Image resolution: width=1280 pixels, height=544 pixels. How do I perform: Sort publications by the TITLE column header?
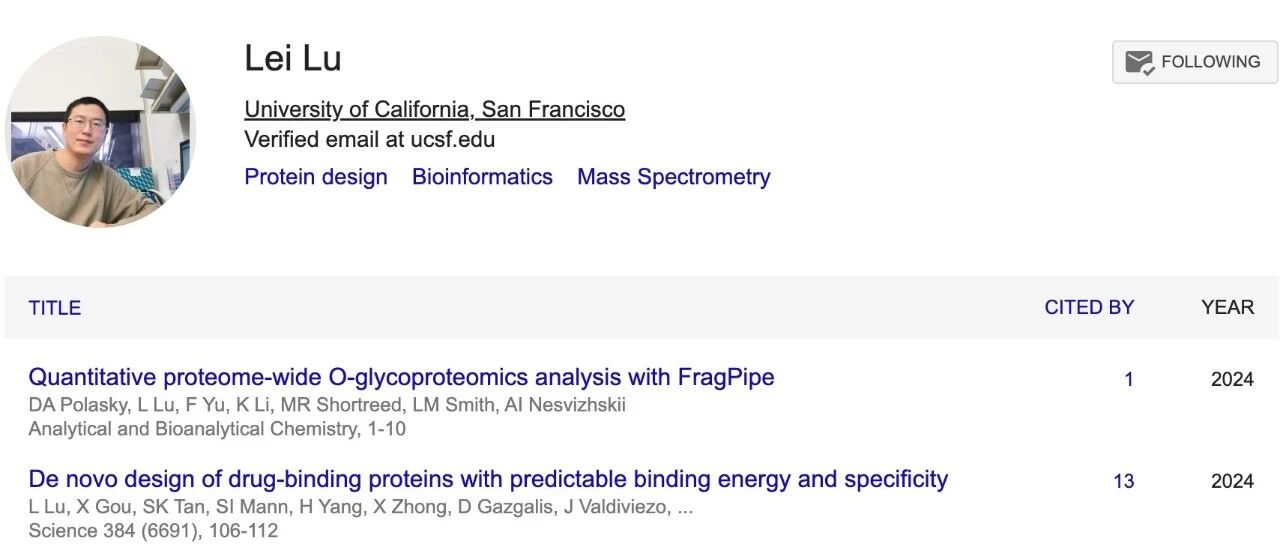coord(55,308)
